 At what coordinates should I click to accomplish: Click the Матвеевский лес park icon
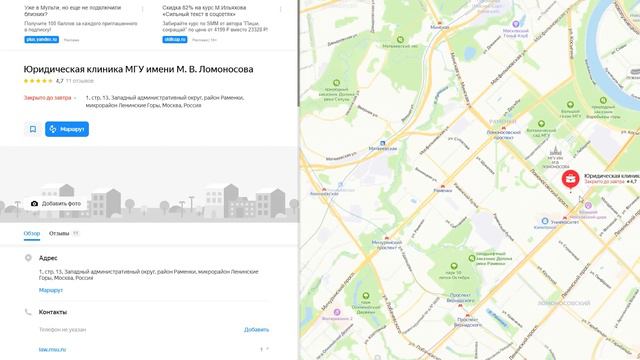tap(400, 40)
